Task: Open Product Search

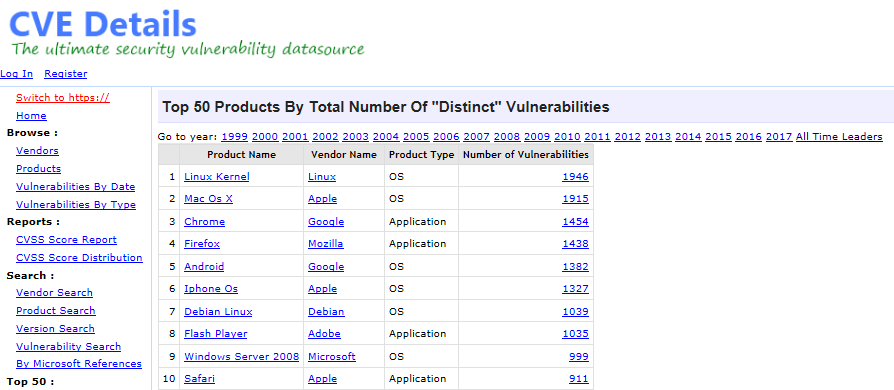Action: pos(56,311)
